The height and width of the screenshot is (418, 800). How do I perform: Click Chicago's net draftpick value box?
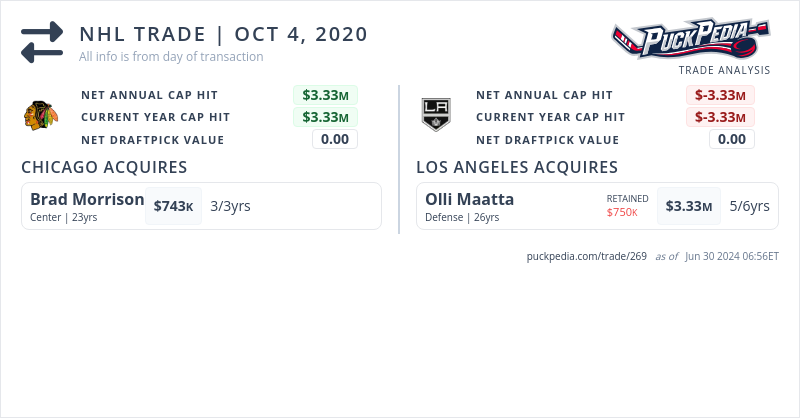335,139
